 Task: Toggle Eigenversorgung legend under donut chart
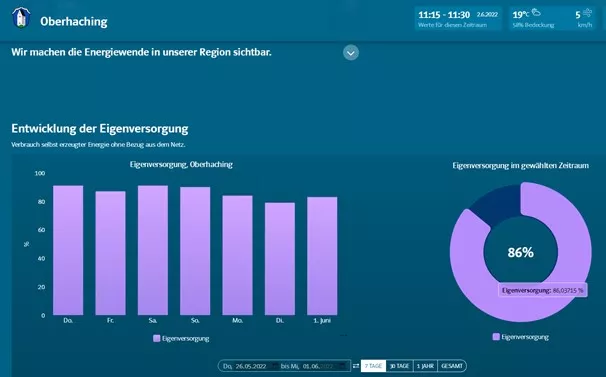click(521, 337)
